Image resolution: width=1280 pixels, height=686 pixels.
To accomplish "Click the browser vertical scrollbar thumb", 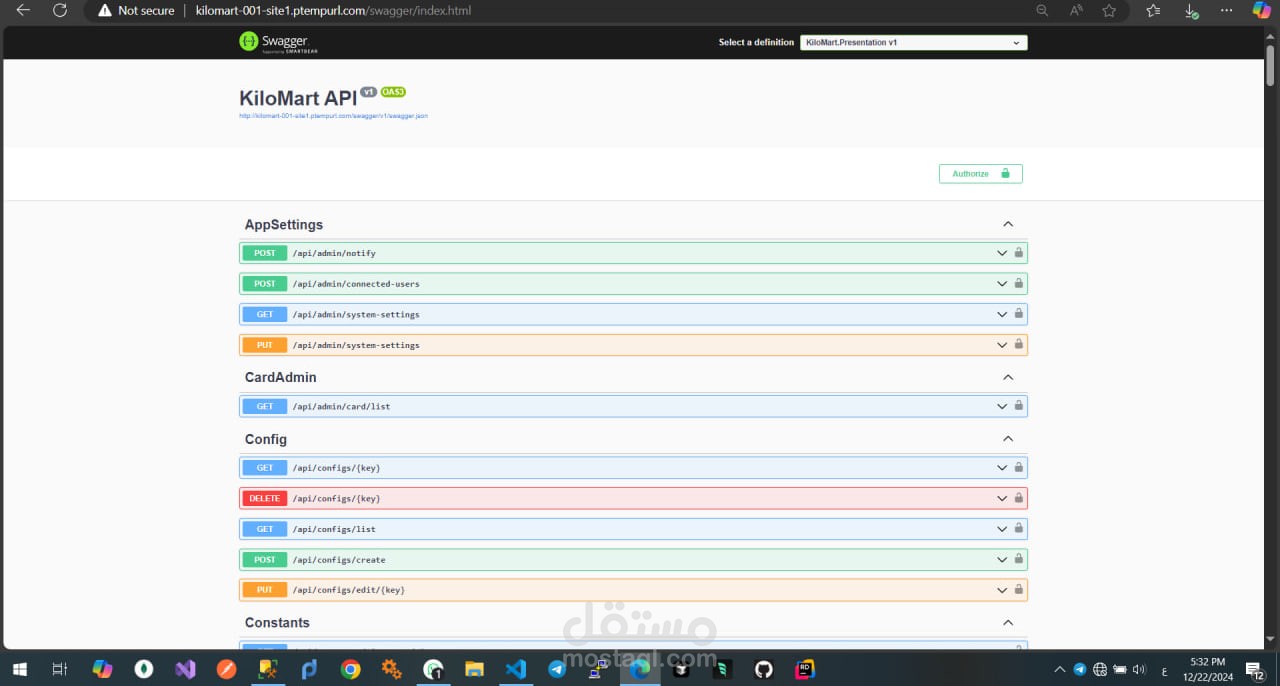I will [1271, 65].
